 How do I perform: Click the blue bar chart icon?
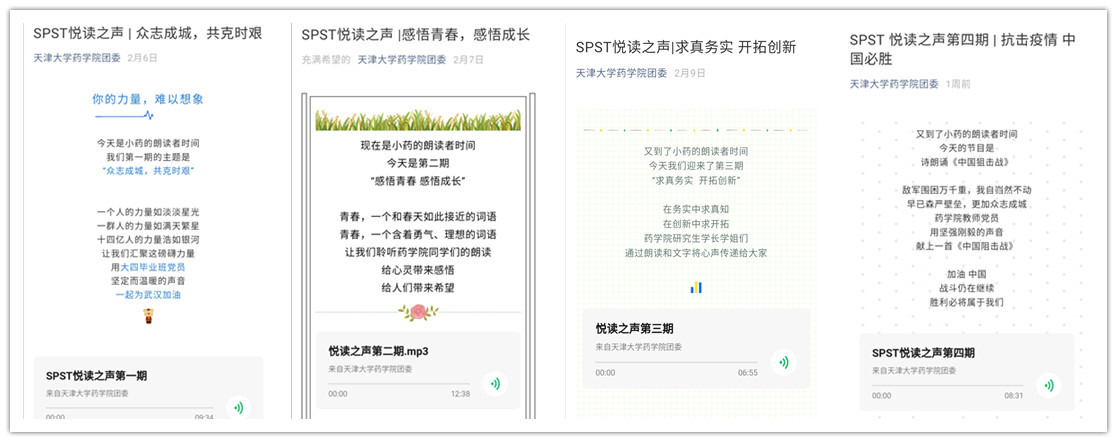pyautogui.click(x=695, y=287)
